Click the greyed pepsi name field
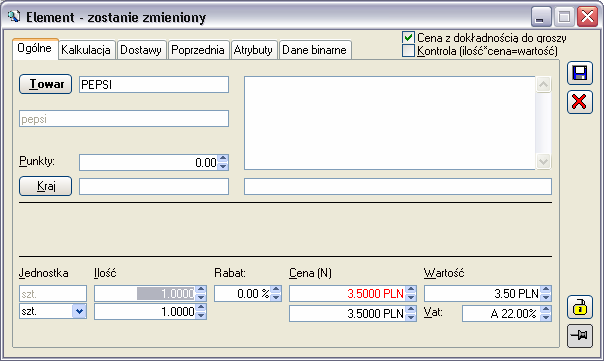 [x=124, y=119]
